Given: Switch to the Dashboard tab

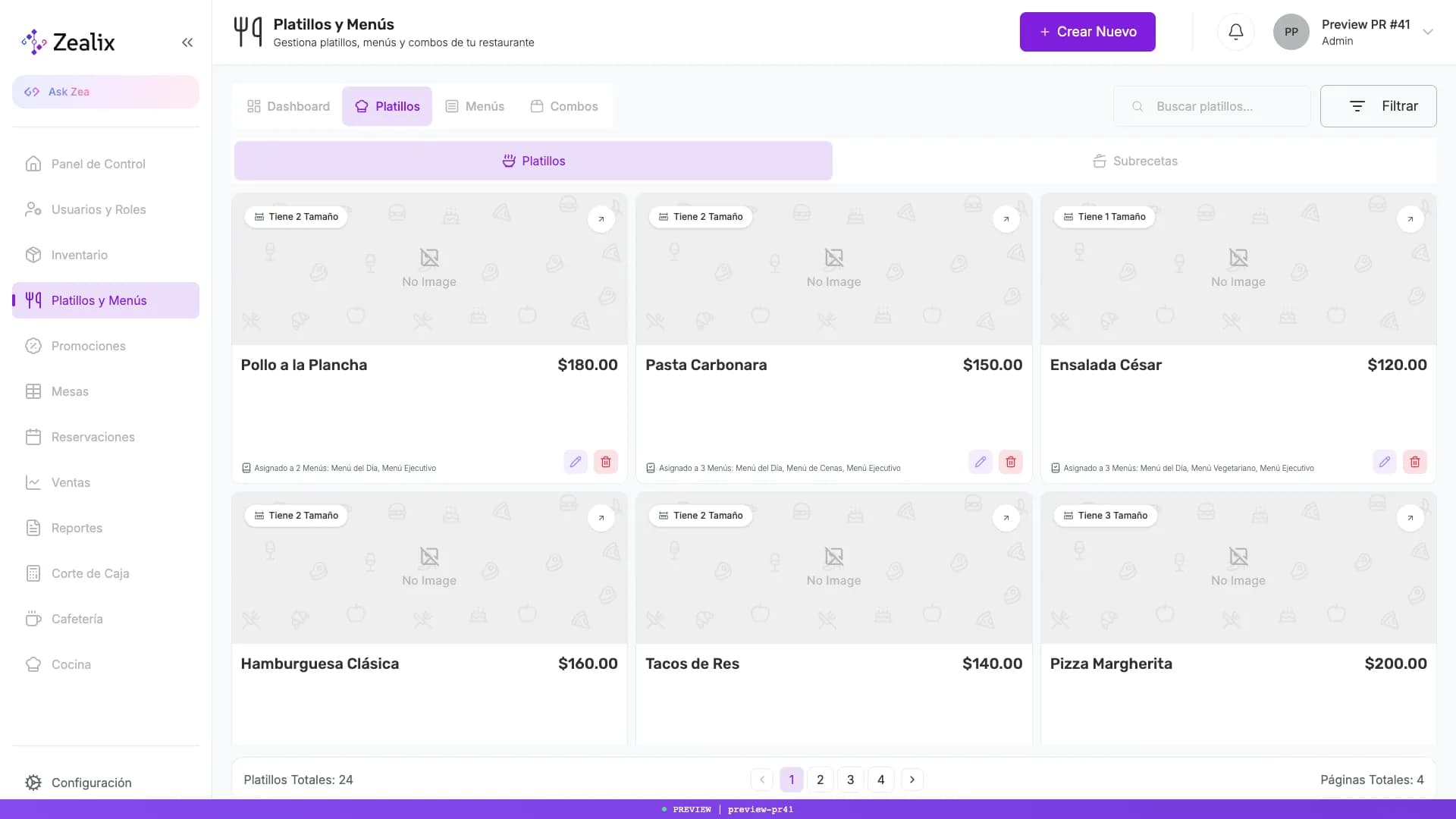Looking at the screenshot, I should [x=288, y=106].
